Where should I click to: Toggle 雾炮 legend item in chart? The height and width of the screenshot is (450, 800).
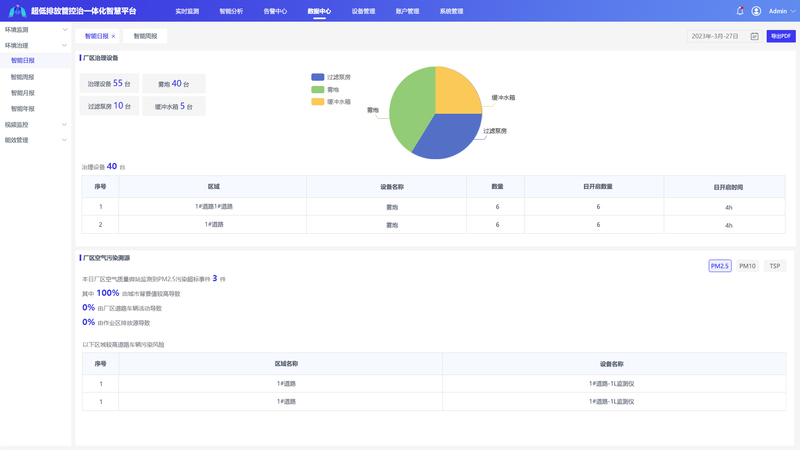tap(326, 89)
